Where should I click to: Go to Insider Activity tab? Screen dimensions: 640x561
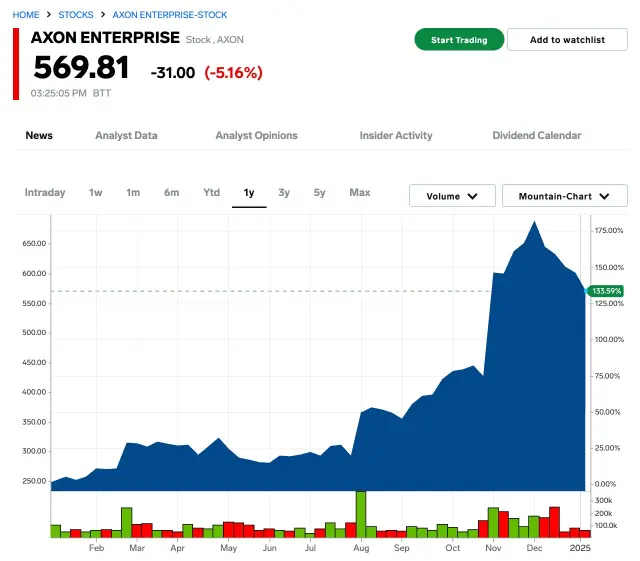(396, 135)
